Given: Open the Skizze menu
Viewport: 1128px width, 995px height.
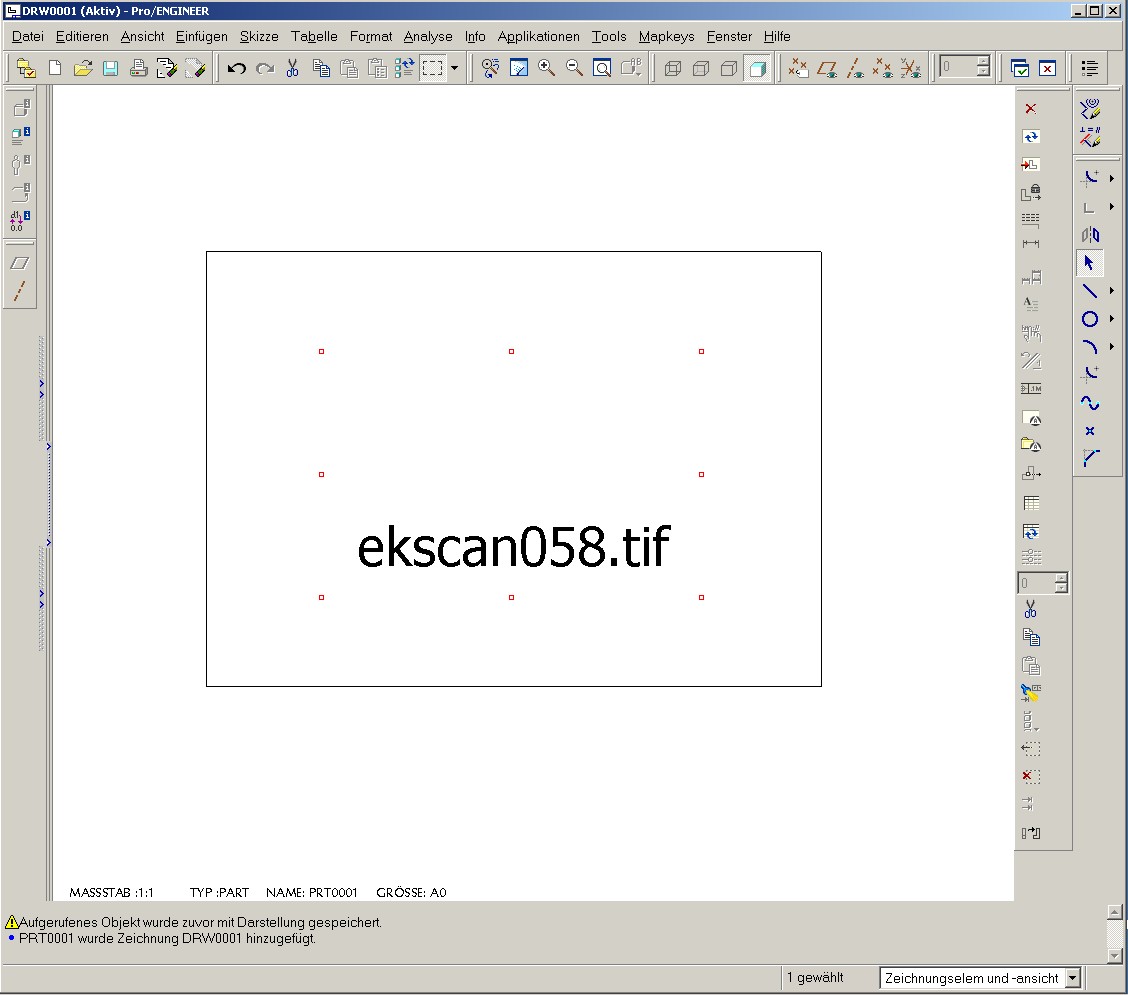Looking at the screenshot, I should tap(259, 37).
